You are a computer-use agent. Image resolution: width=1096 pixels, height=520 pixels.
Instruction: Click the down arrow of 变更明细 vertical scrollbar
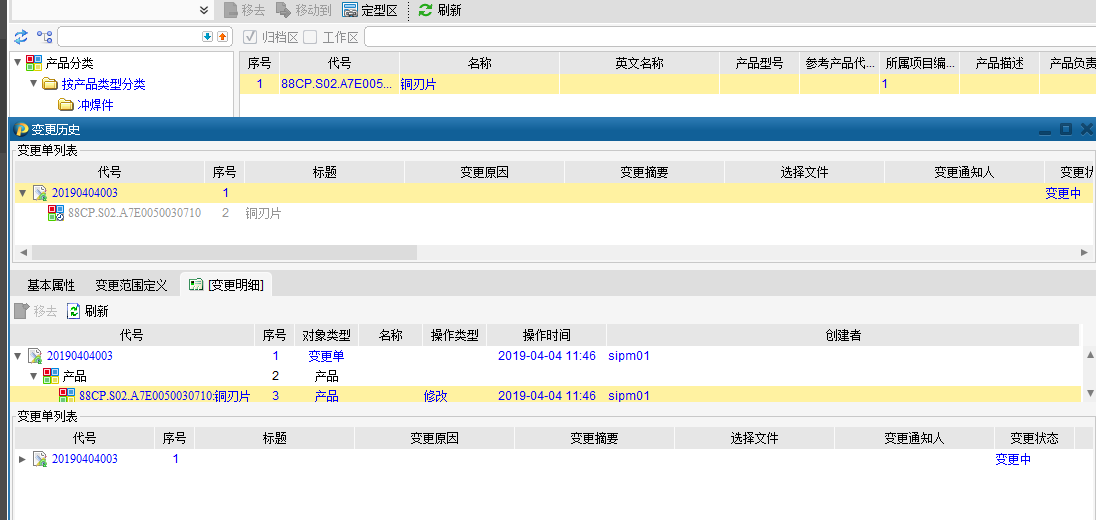1090,393
